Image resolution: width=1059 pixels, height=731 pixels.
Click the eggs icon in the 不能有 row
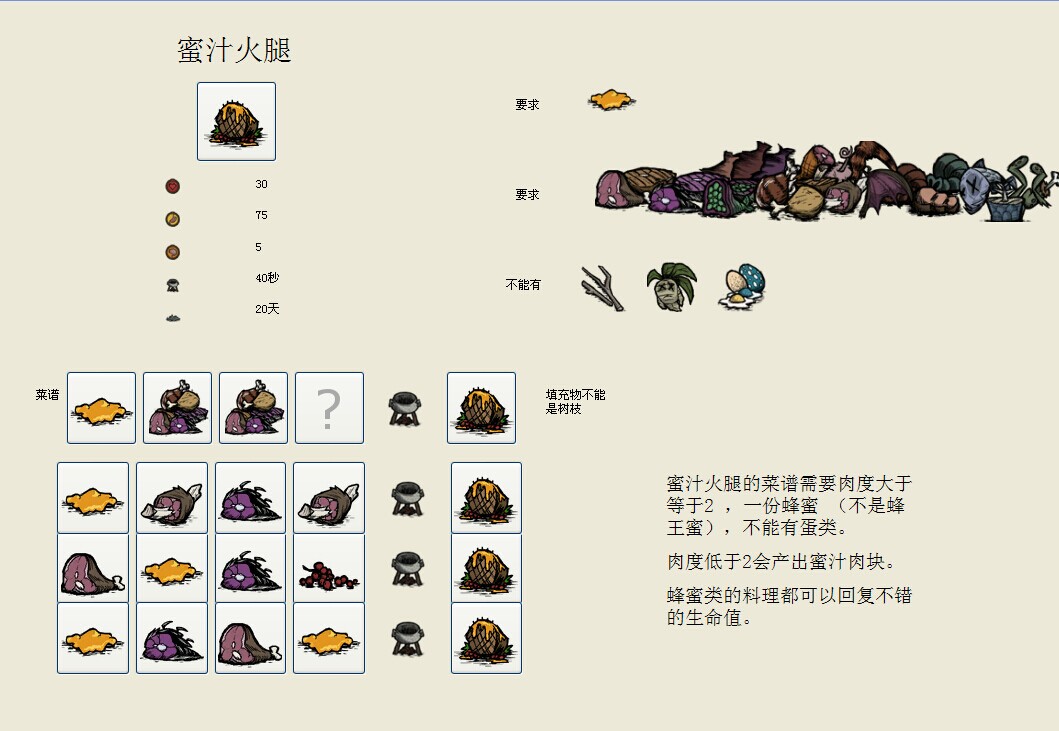click(742, 287)
